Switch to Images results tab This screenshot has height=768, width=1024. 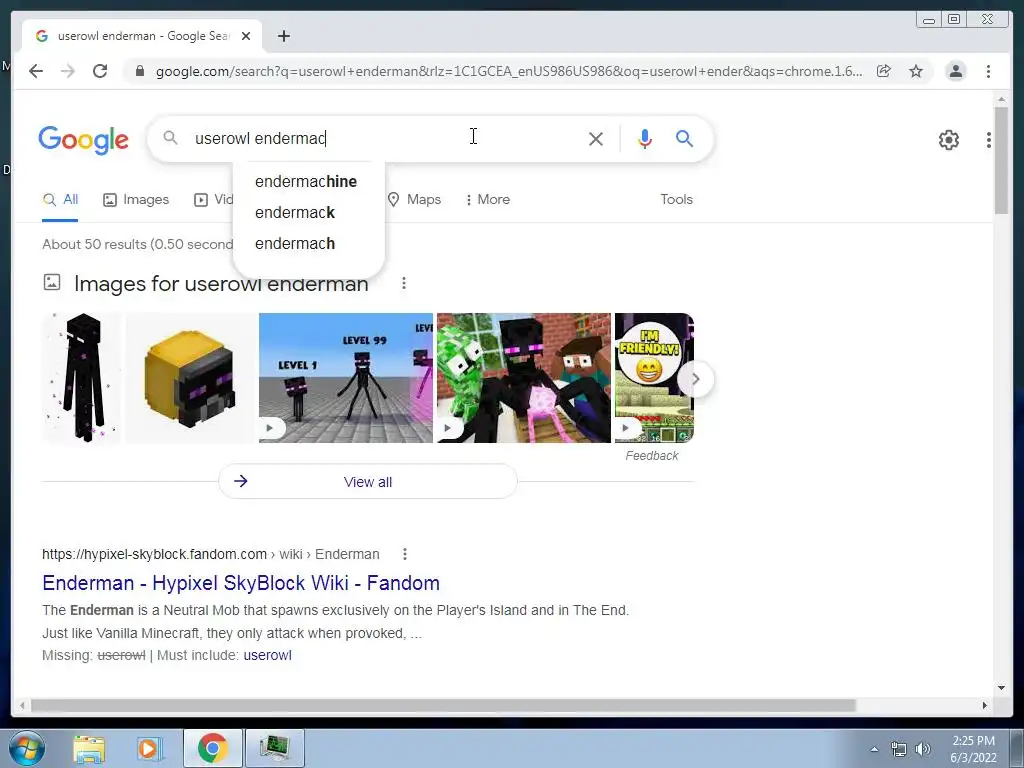click(x=136, y=200)
